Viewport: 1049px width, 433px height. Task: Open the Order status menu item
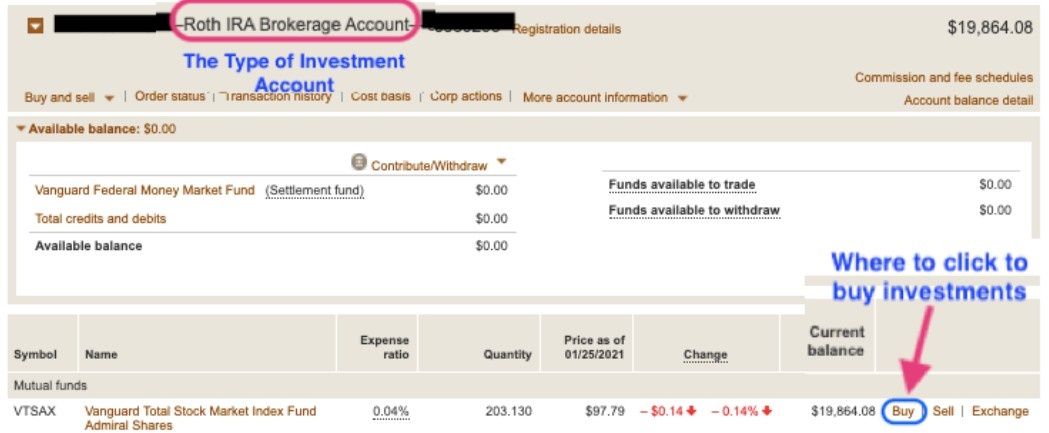[x=169, y=97]
